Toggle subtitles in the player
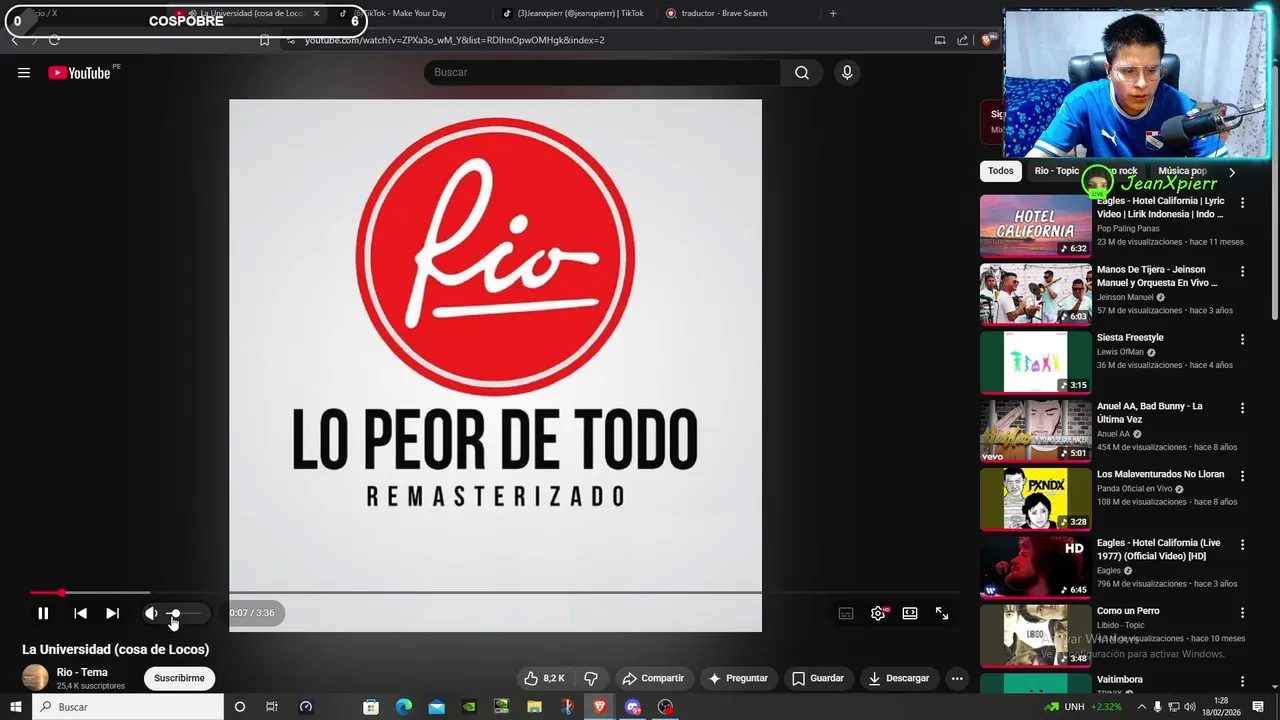 (846, 613)
